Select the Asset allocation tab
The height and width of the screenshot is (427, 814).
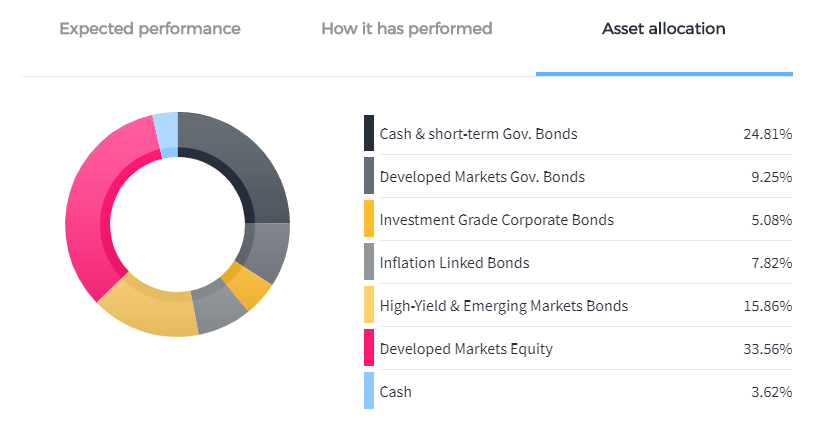pos(663,29)
